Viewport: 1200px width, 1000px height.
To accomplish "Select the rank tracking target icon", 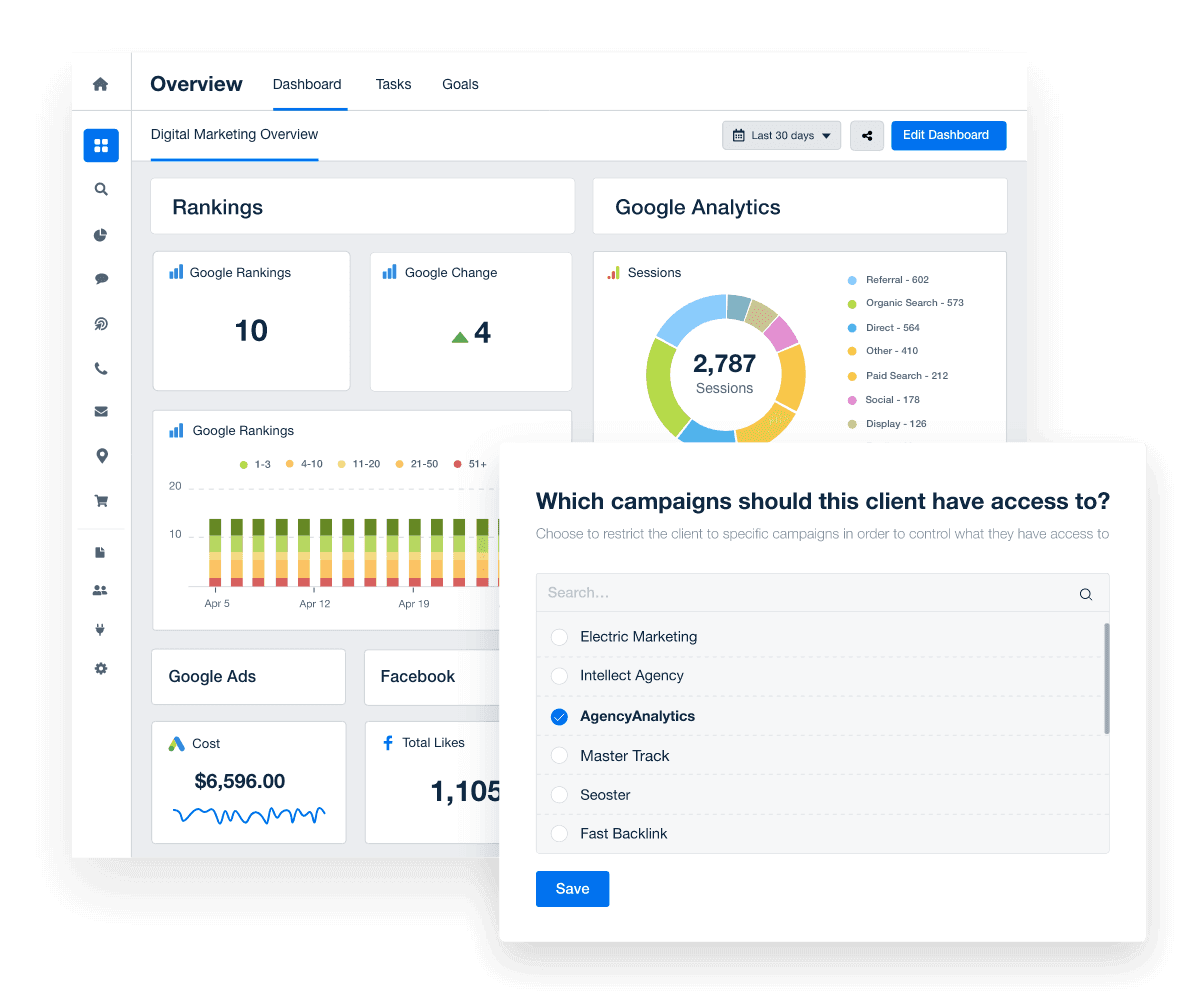I will (x=100, y=323).
